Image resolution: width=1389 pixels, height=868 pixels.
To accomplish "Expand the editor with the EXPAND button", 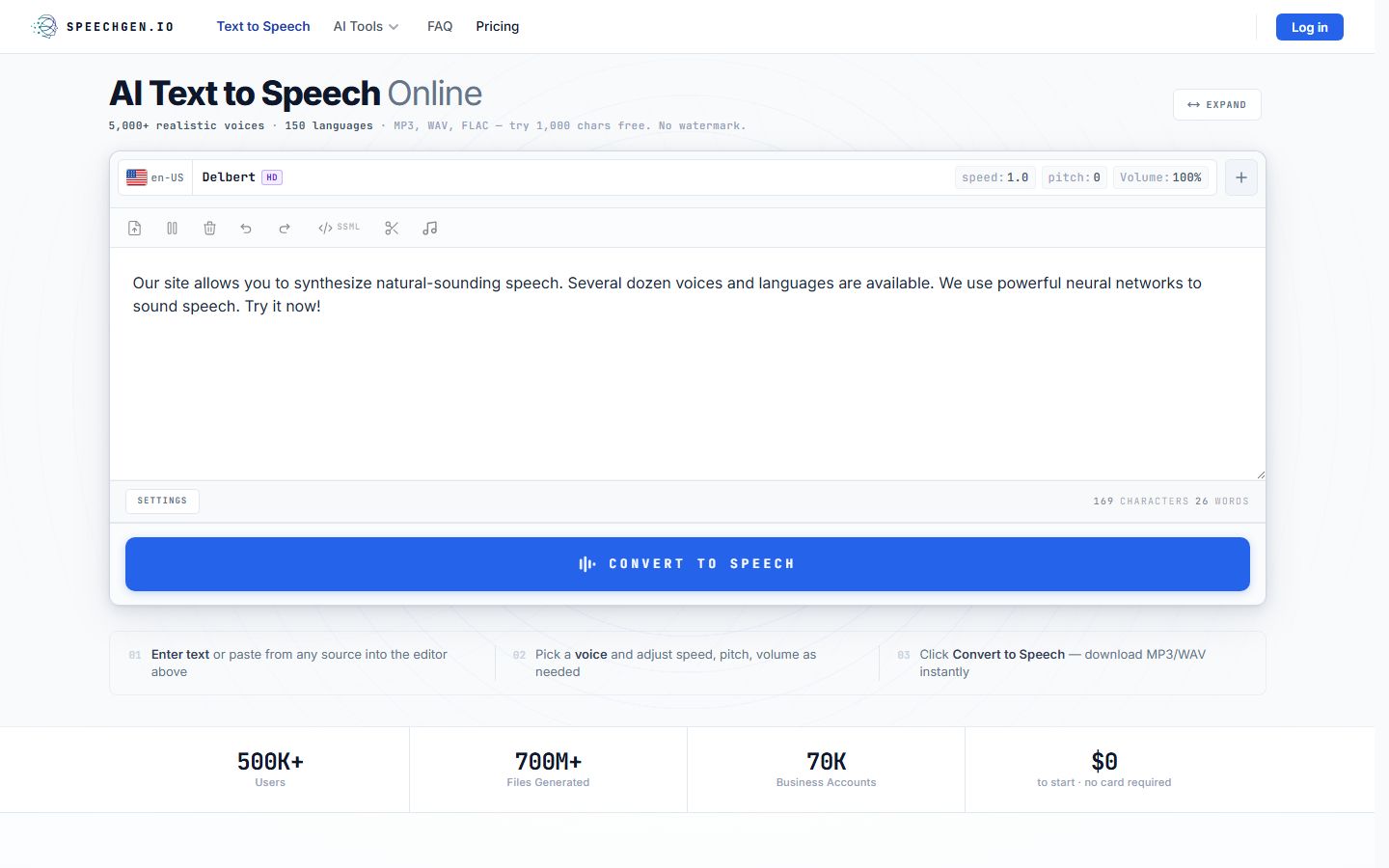I will click(x=1217, y=105).
